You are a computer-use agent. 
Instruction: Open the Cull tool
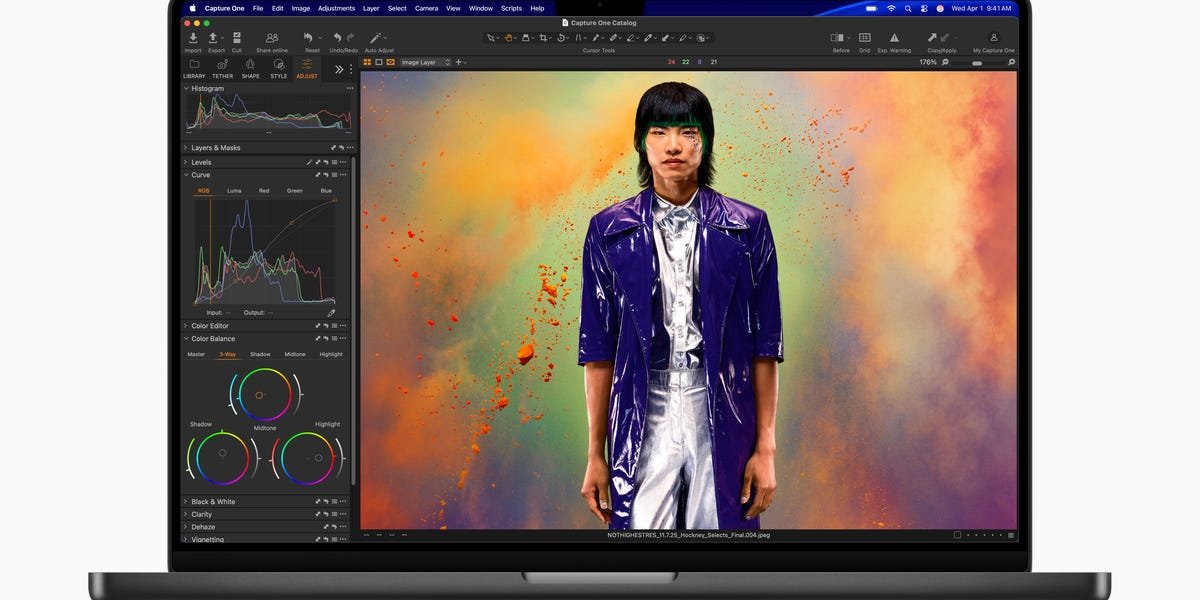tap(237, 39)
